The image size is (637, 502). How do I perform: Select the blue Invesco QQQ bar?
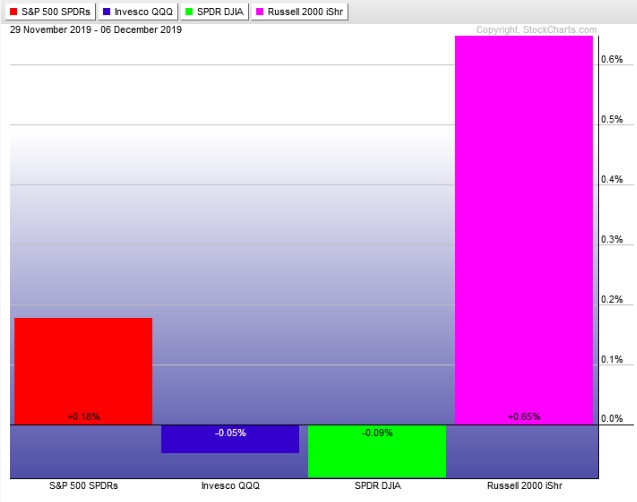point(230,439)
